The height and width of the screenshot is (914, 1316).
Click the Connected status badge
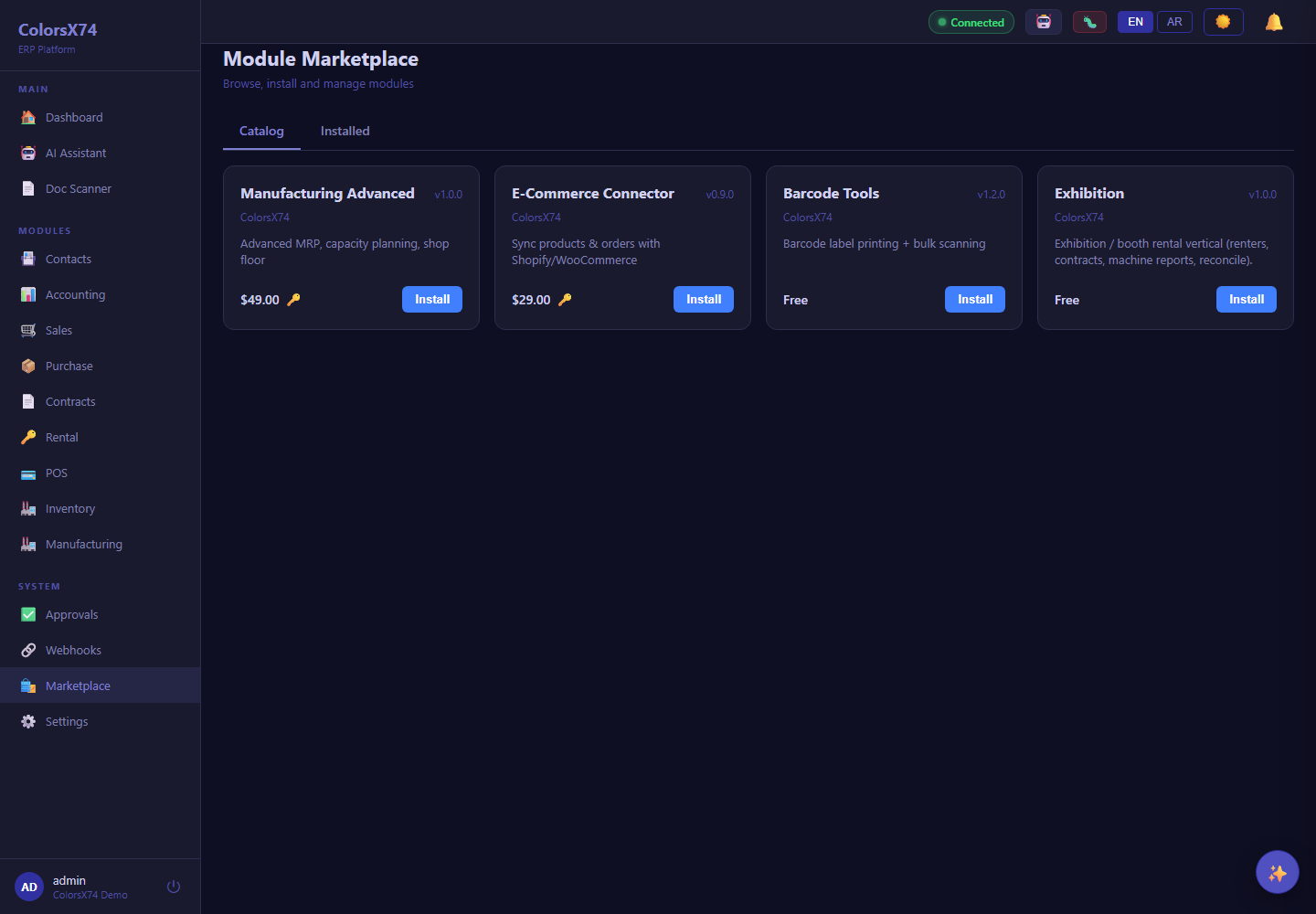tap(971, 22)
